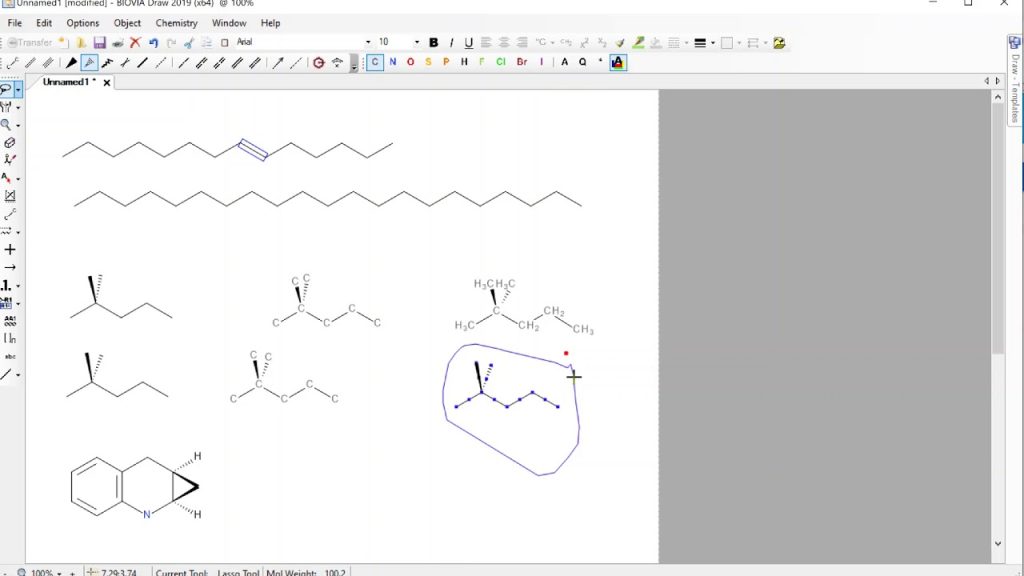This screenshot has height=576, width=1024.
Task: Select the Lasso tool in left toolbar
Action: (x=7, y=89)
